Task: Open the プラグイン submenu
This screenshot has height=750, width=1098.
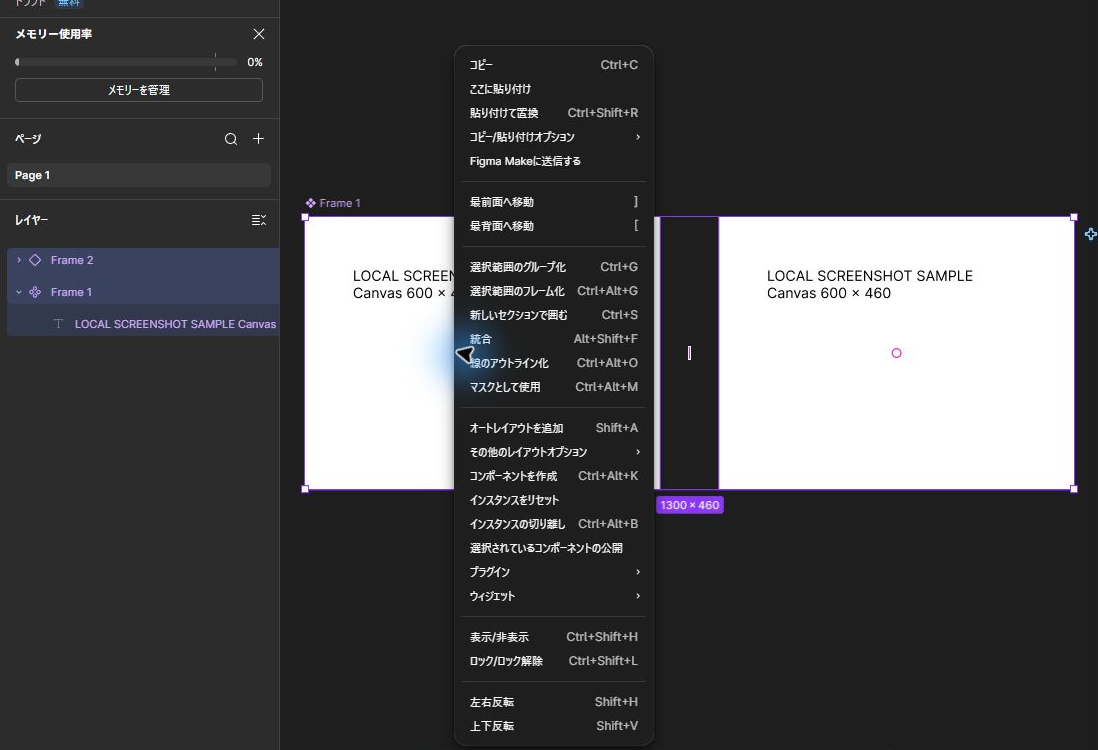Action: pos(554,571)
